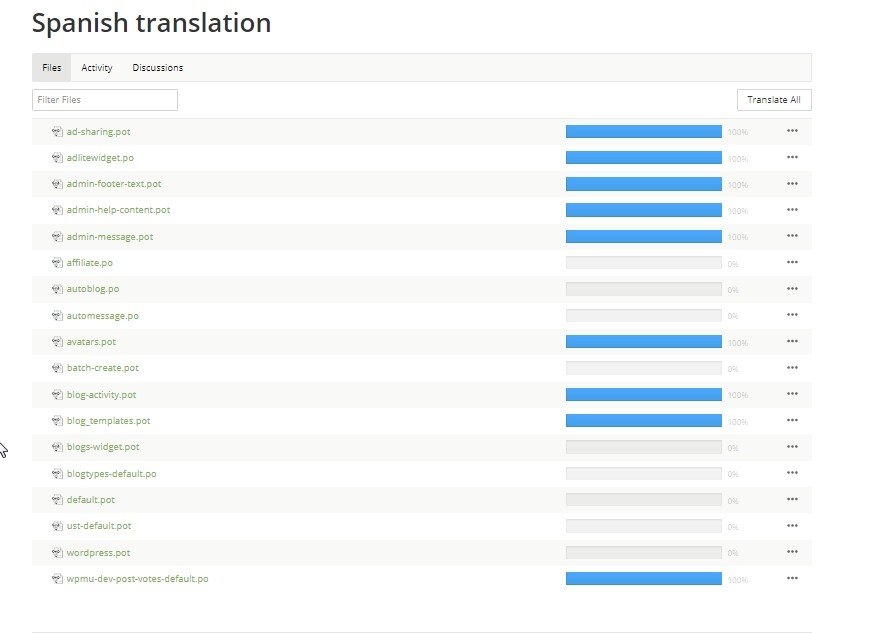Click the full progress bar for ad-sharing.pot
Image resolution: width=872 pixels, height=633 pixels.
(x=644, y=131)
